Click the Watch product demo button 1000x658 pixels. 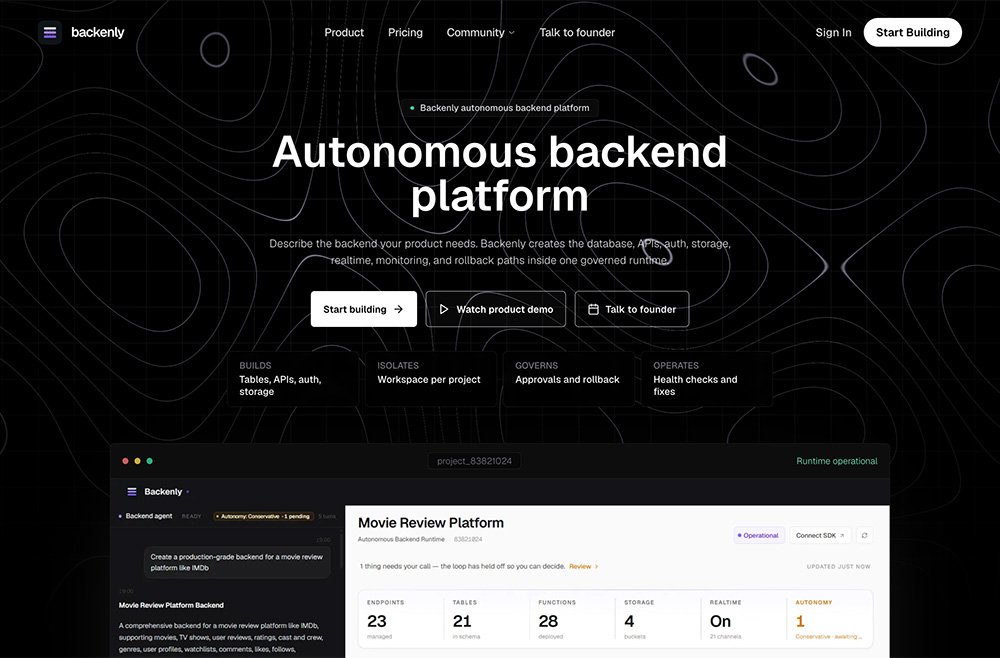[496, 309]
